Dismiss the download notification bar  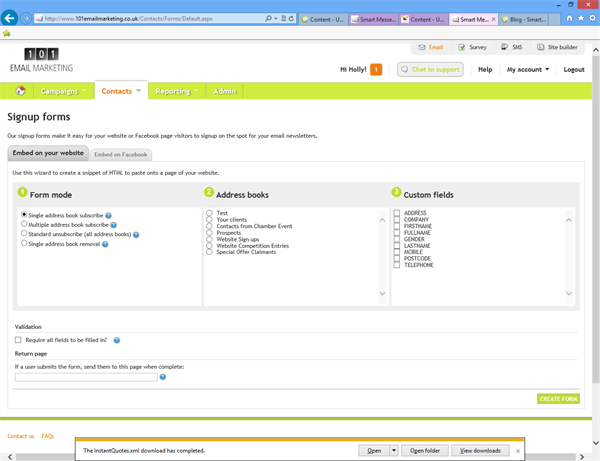tap(518, 451)
